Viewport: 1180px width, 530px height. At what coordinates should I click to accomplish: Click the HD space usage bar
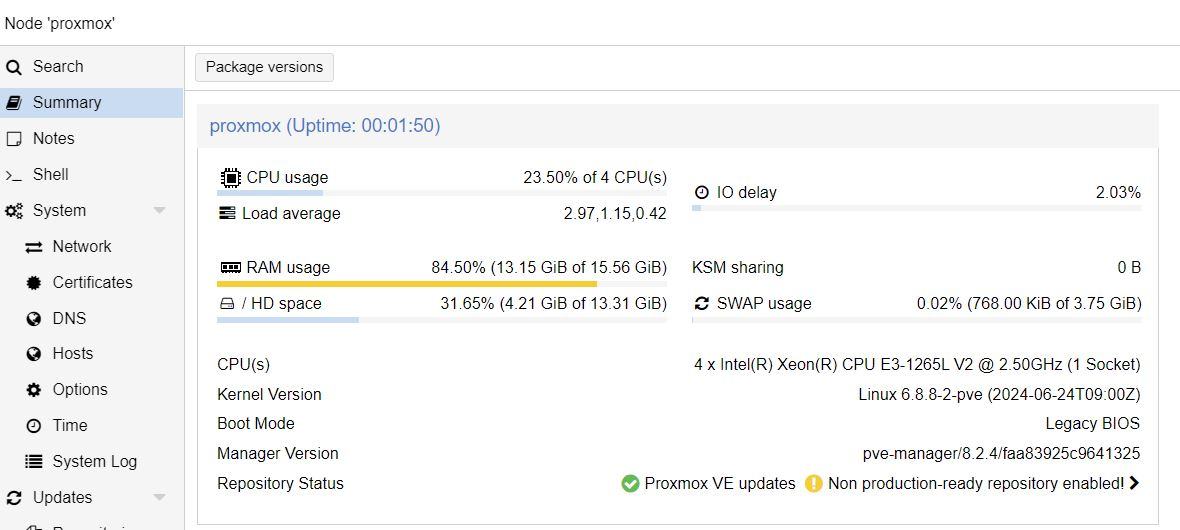click(x=288, y=320)
